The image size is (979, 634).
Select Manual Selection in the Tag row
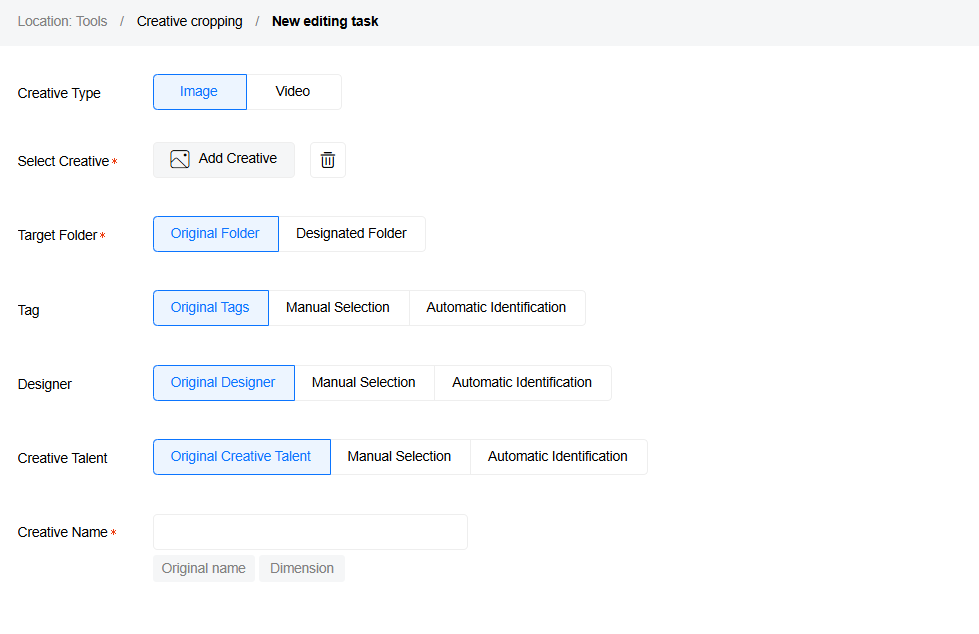pos(338,307)
